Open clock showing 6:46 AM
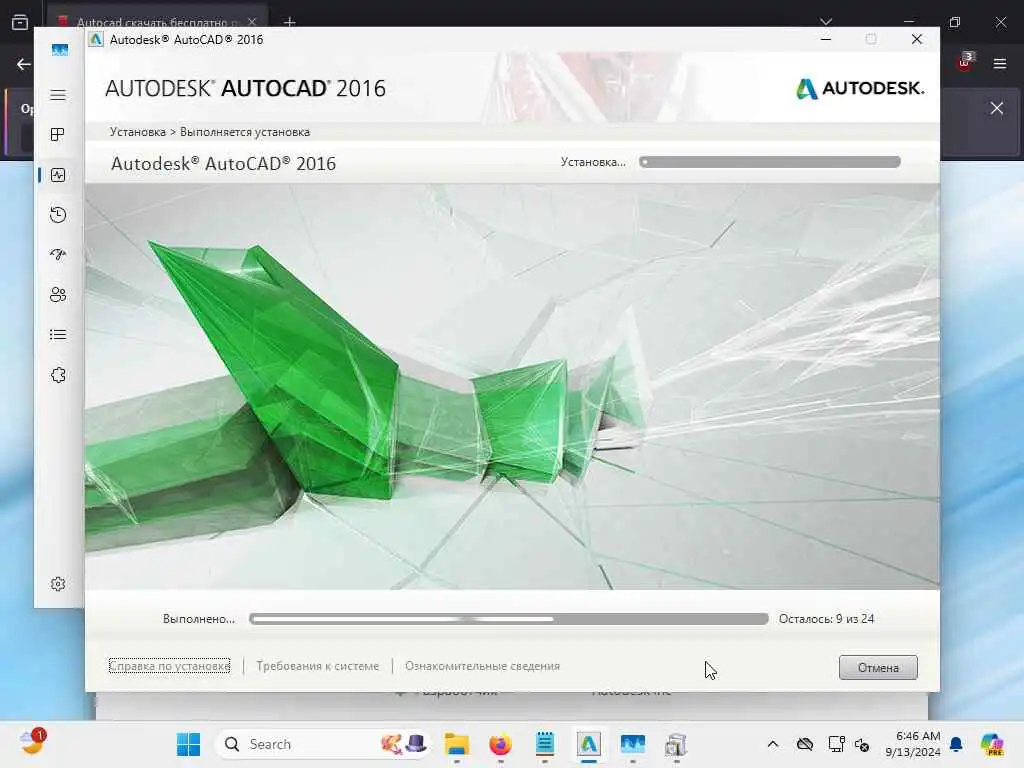1024x768 pixels. (912, 744)
